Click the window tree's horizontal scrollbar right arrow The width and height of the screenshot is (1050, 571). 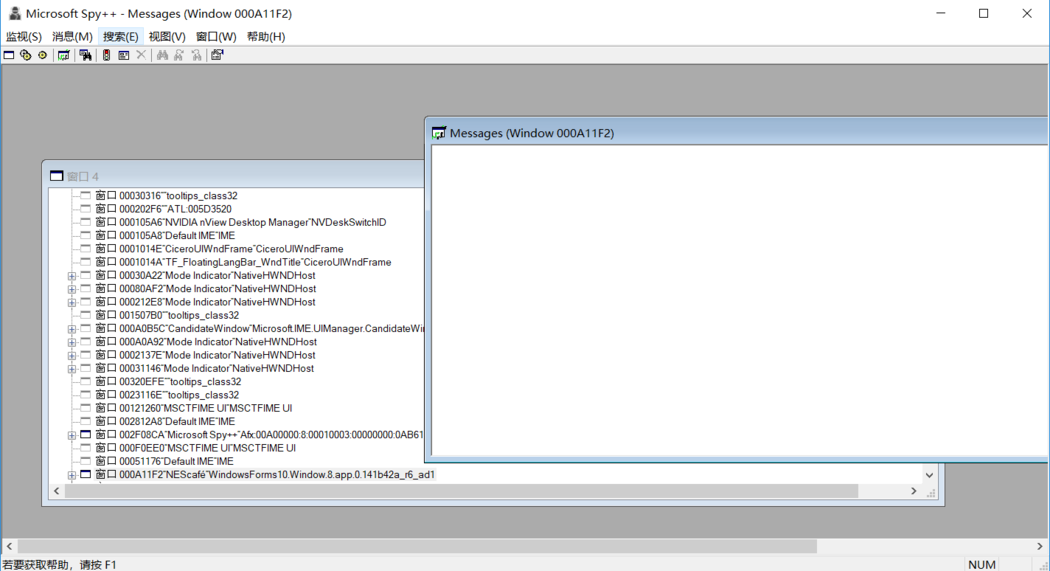(913, 491)
